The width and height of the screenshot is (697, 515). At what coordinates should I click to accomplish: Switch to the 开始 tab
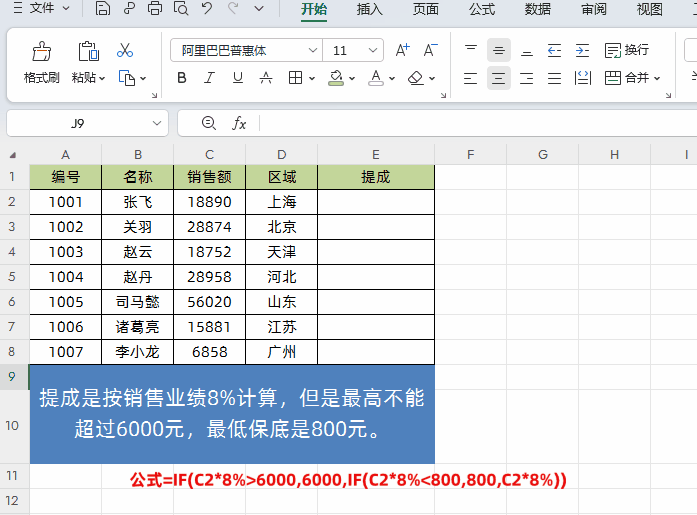coord(314,9)
